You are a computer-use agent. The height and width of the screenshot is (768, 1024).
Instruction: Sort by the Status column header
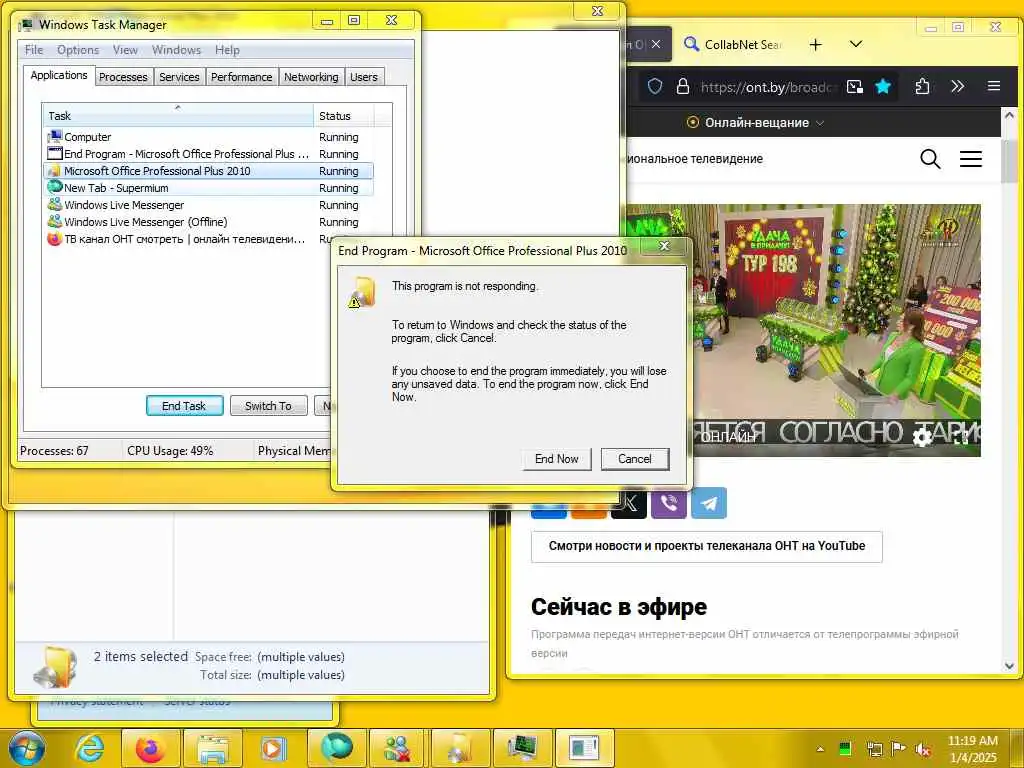click(x=344, y=116)
